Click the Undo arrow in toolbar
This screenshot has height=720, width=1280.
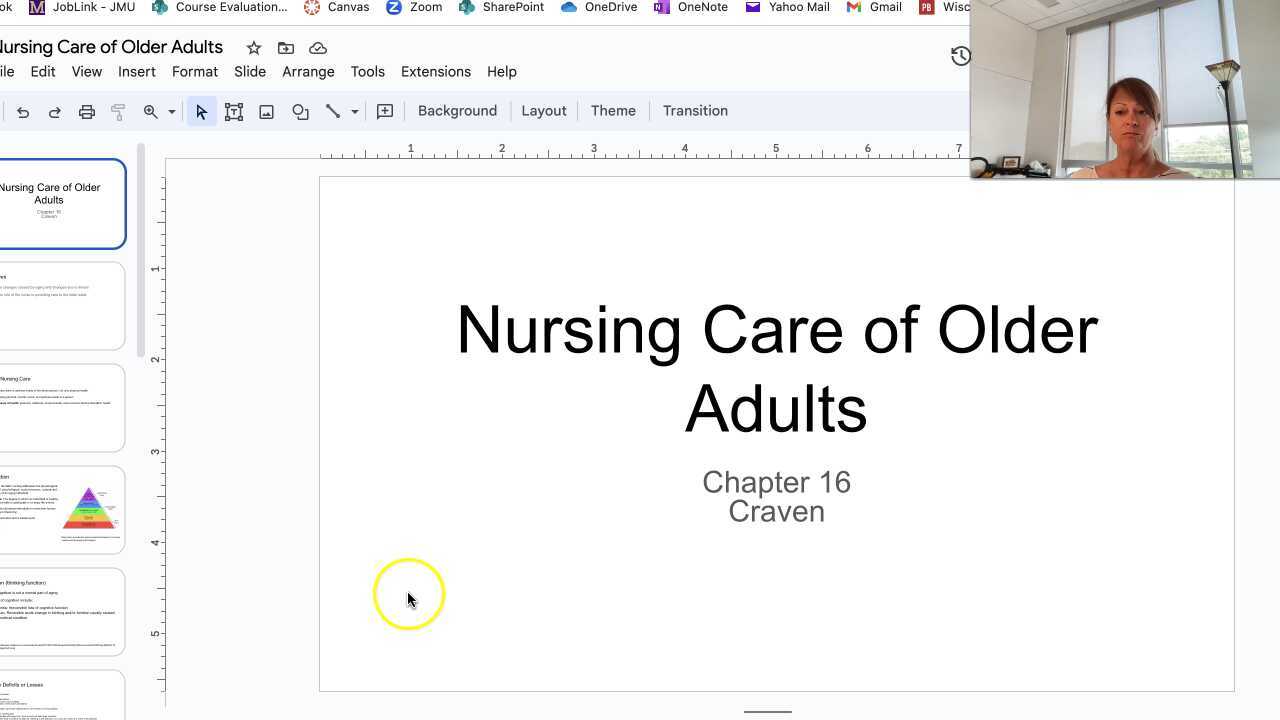(23, 112)
